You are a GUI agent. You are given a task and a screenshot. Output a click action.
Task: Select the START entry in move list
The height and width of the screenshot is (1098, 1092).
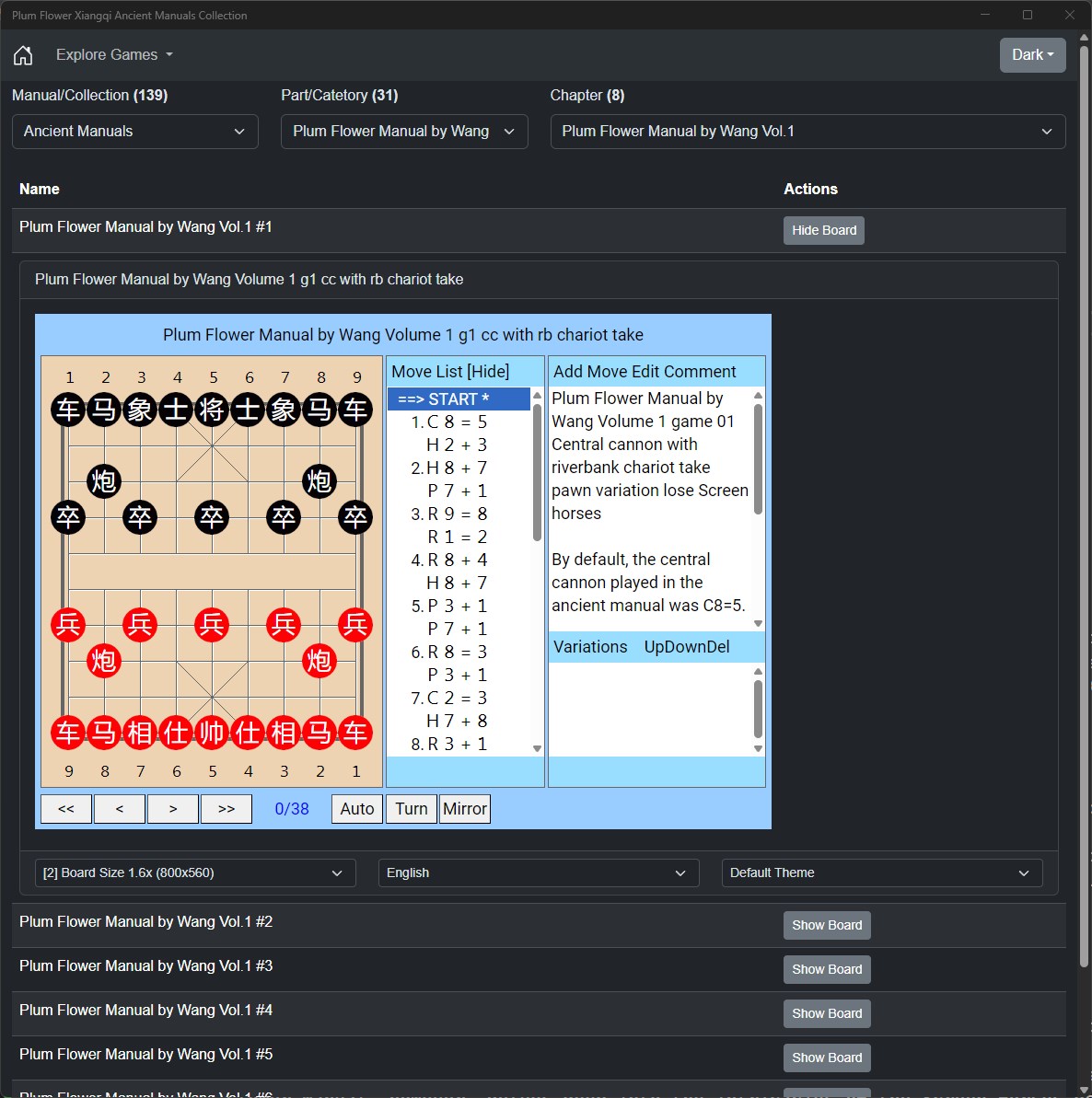pyautogui.click(x=459, y=399)
